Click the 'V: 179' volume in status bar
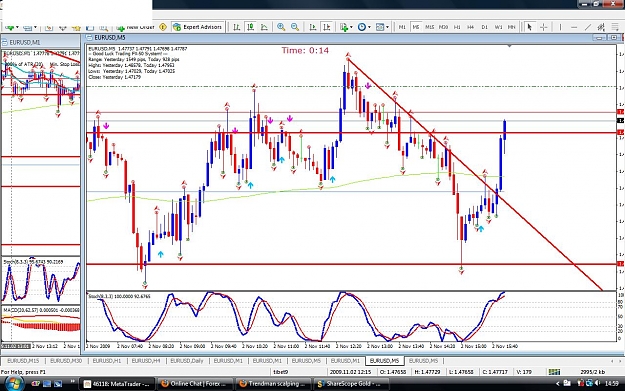Viewport: 625px width, 391px height. click(x=524, y=372)
